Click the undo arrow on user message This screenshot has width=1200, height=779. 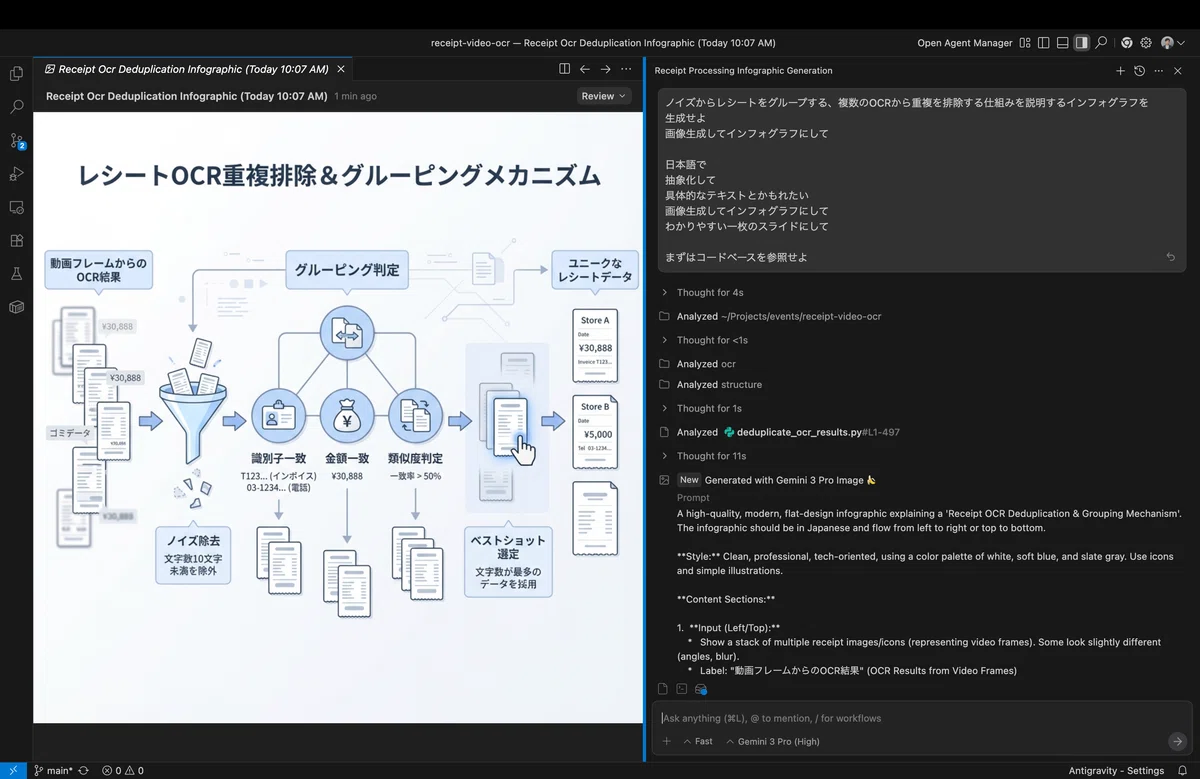[x=1171, y=257]
